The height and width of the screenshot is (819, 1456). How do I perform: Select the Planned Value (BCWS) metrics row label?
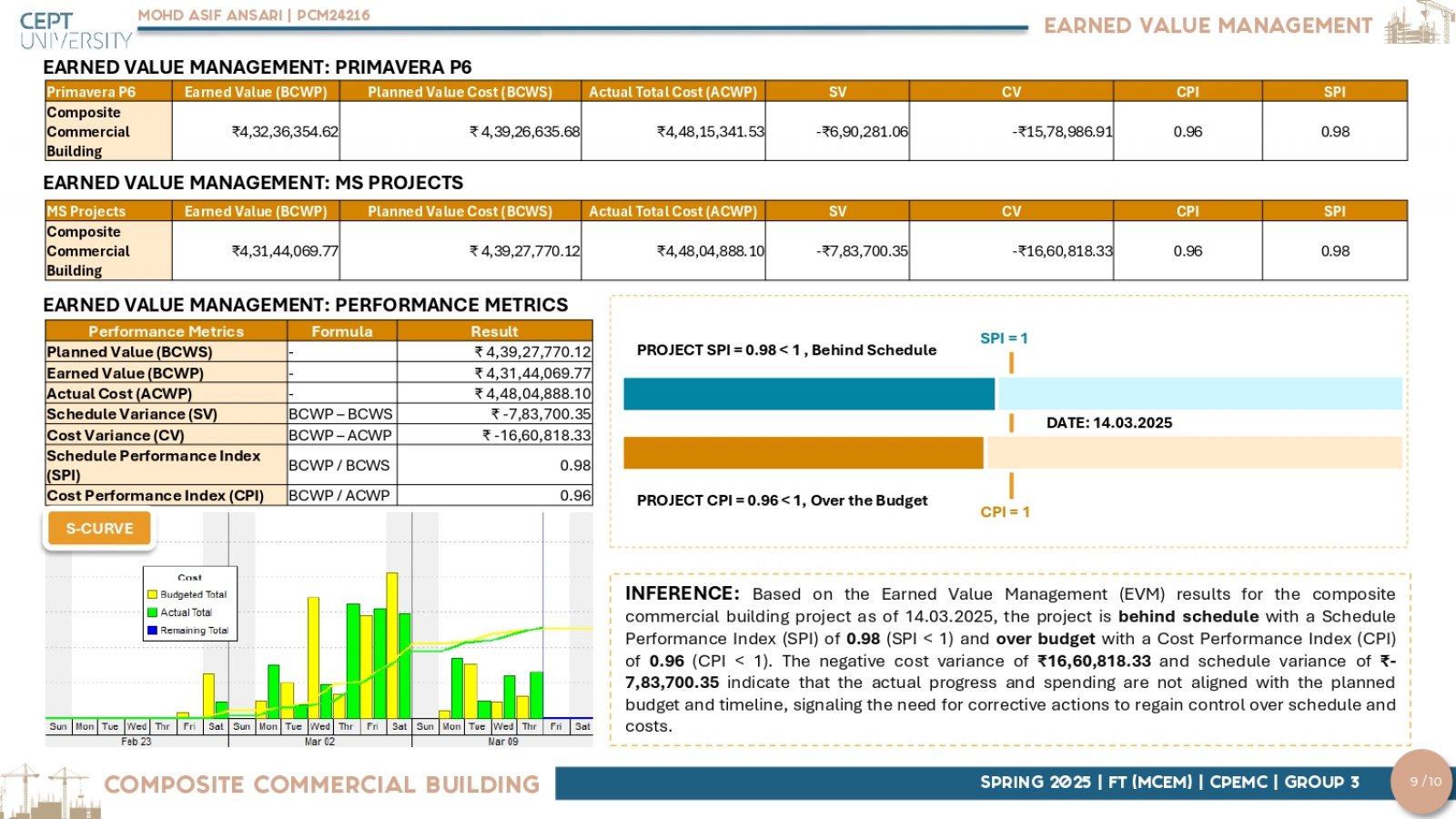point(167,352)
